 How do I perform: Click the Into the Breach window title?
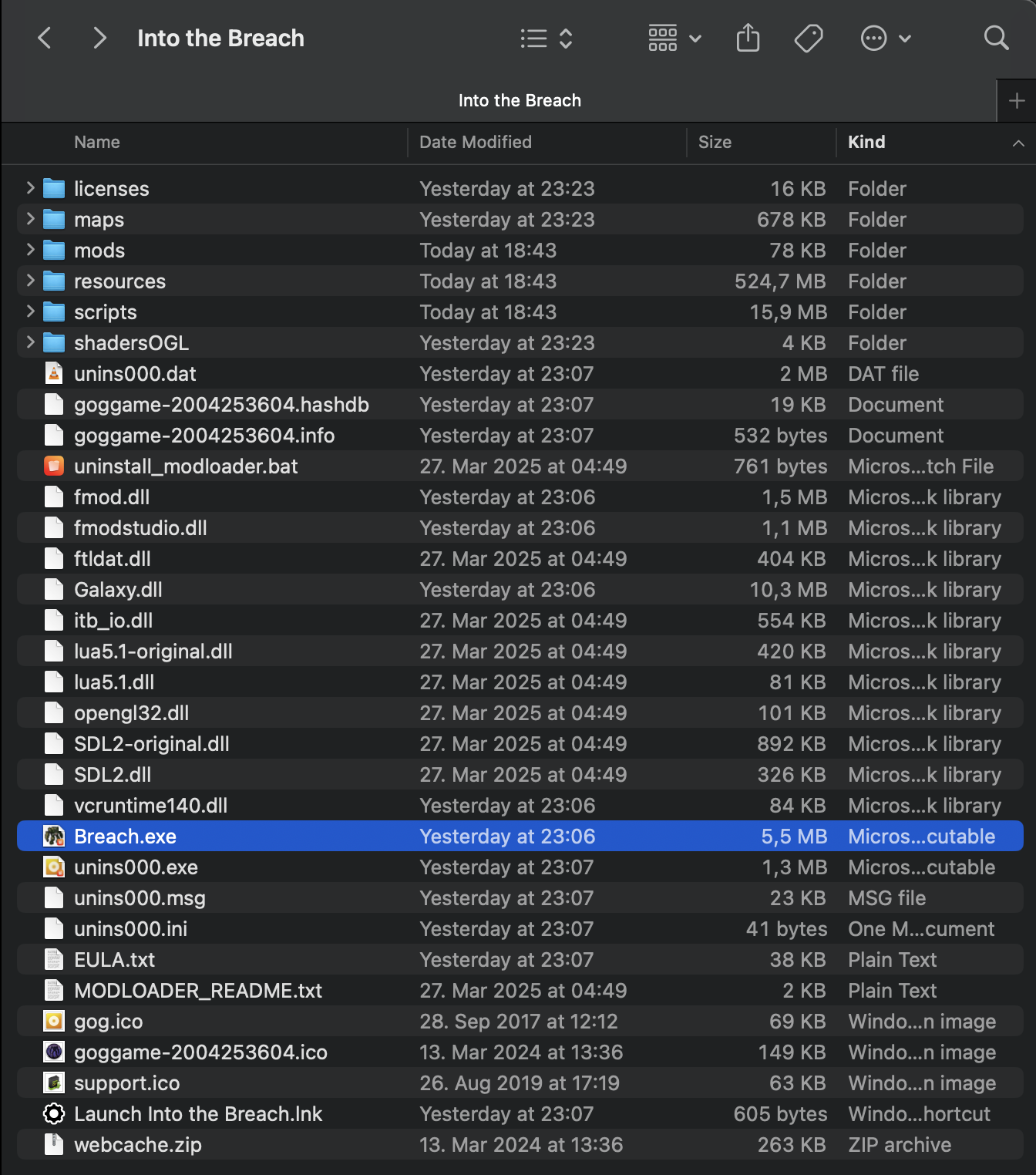[x=220, y=38]
